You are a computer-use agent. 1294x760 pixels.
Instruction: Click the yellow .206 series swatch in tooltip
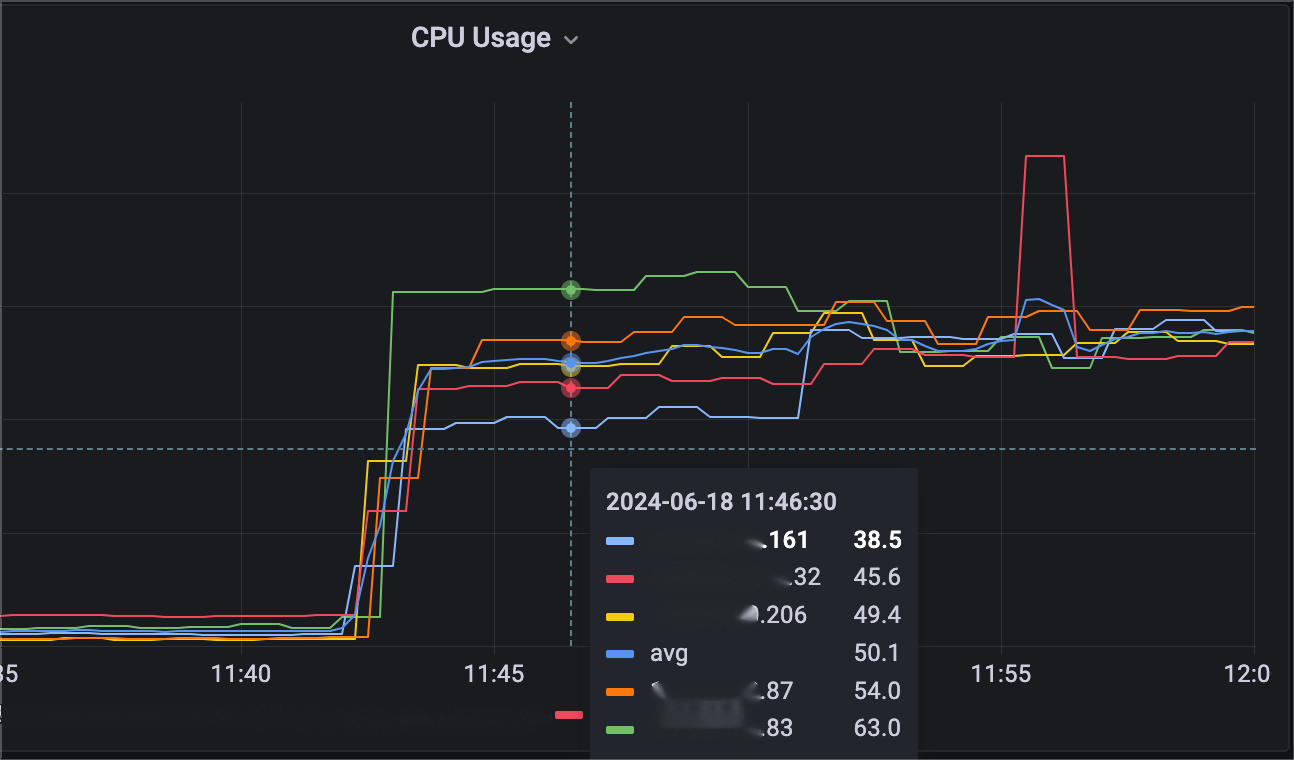(620, 615)
